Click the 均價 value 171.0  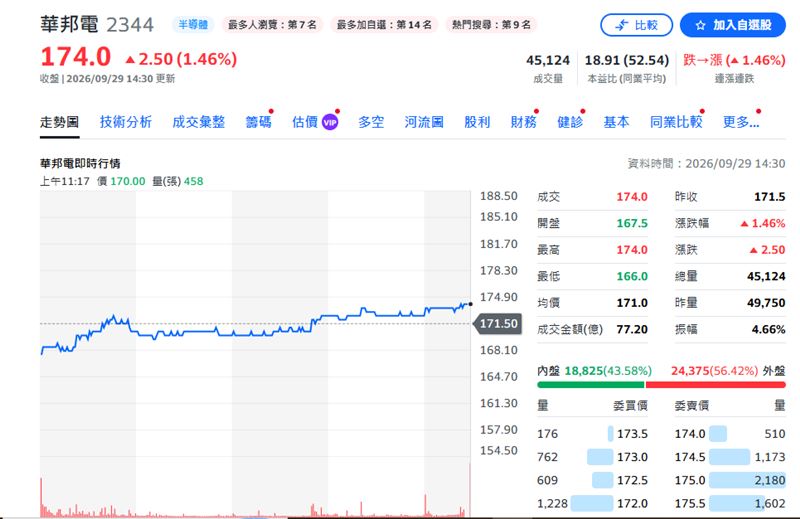pos(632,303)
